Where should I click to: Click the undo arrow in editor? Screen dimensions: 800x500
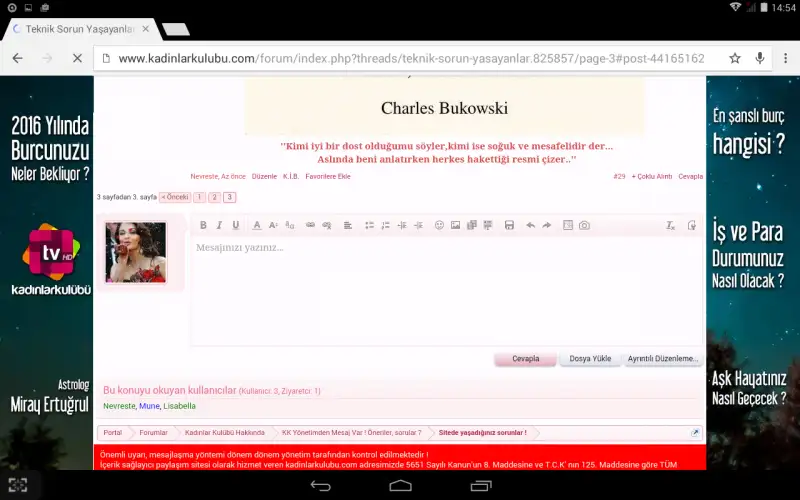coord(530,226)
